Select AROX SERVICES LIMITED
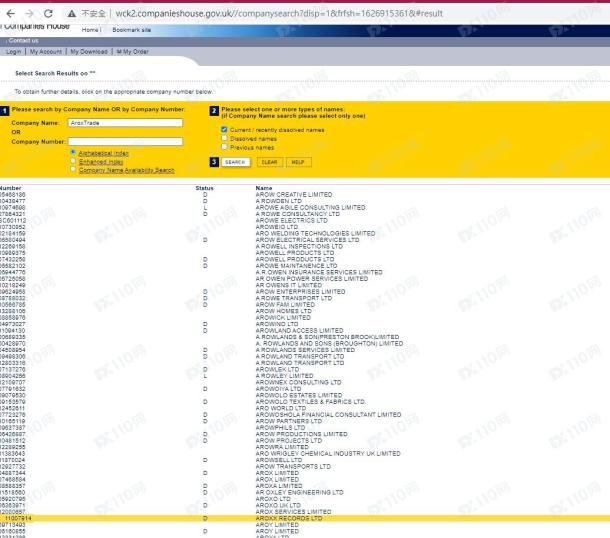Screen dimensions: 610x538 (293, 512)
